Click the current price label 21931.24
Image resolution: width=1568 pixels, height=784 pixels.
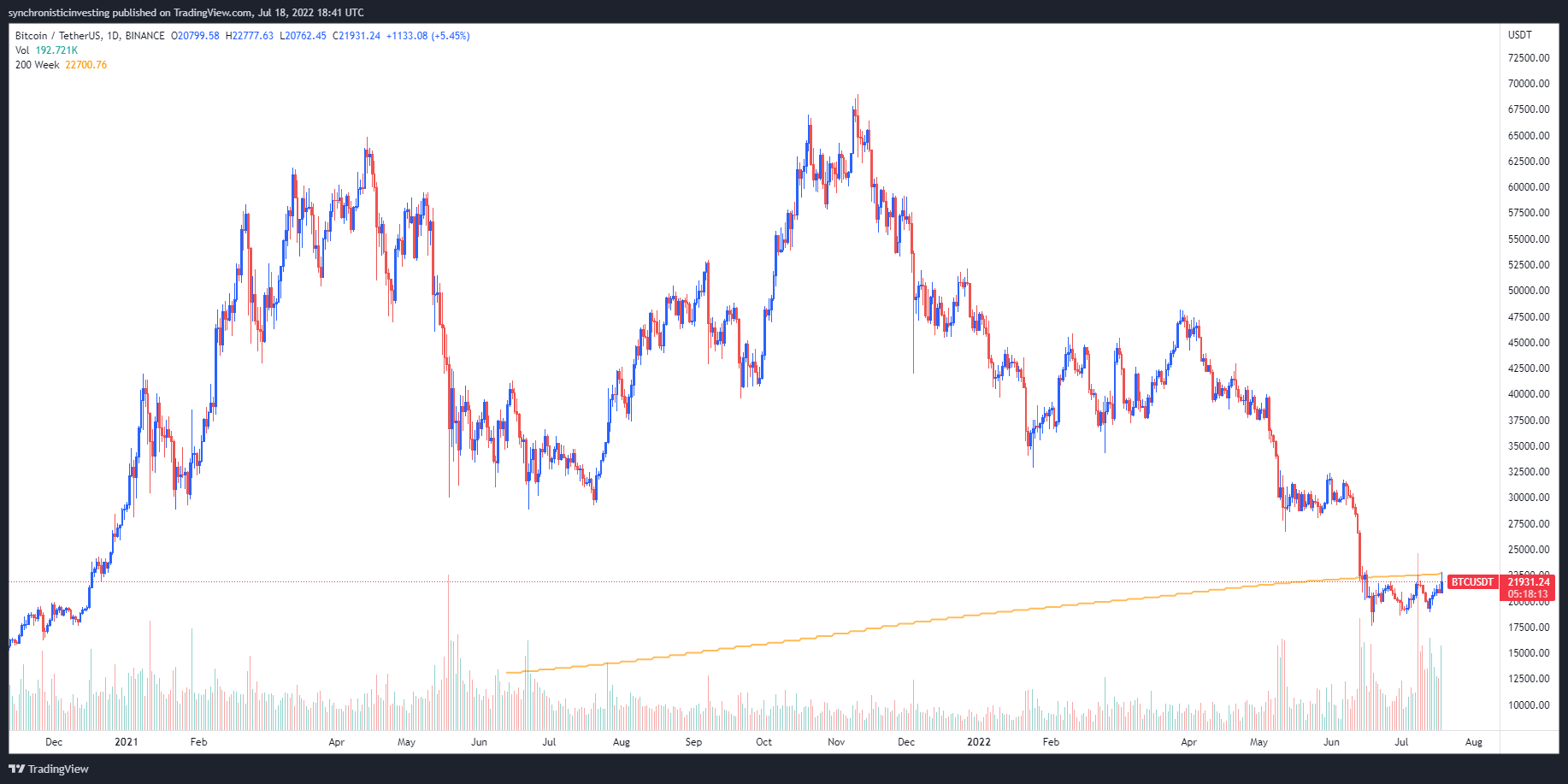(x=1528, y=582)
